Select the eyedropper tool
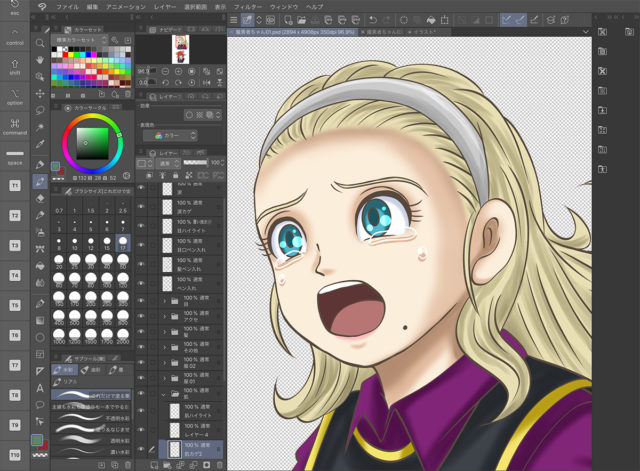The height and width of the screenshot is (471, 640). 40,144
